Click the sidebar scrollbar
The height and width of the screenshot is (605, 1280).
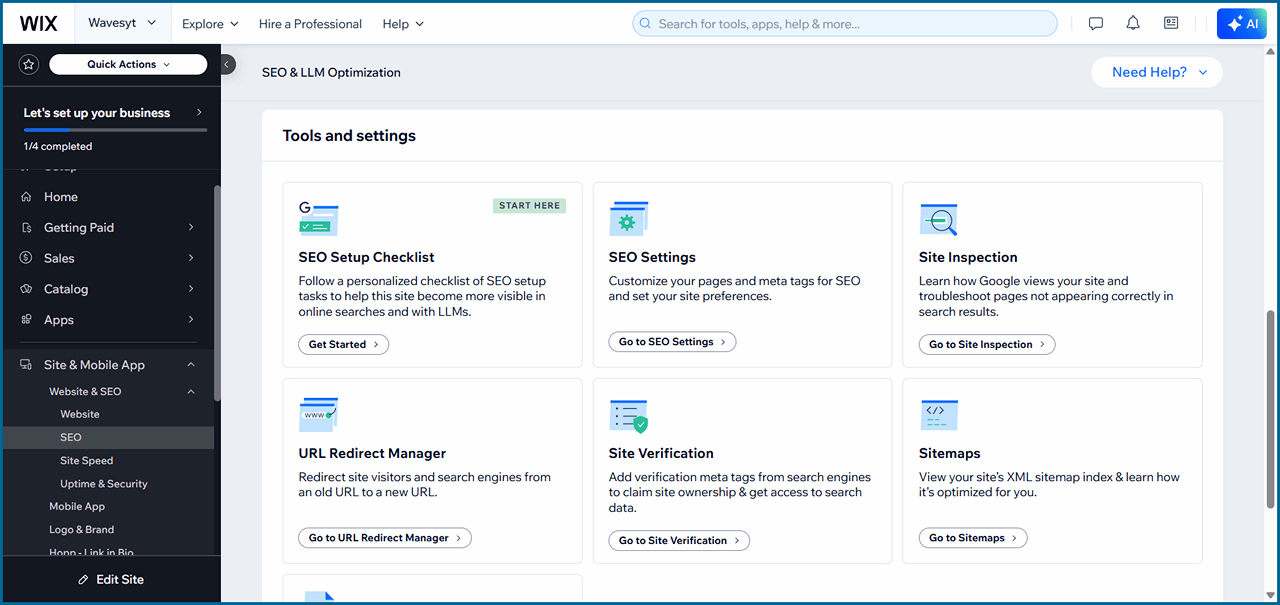(217, 295)
